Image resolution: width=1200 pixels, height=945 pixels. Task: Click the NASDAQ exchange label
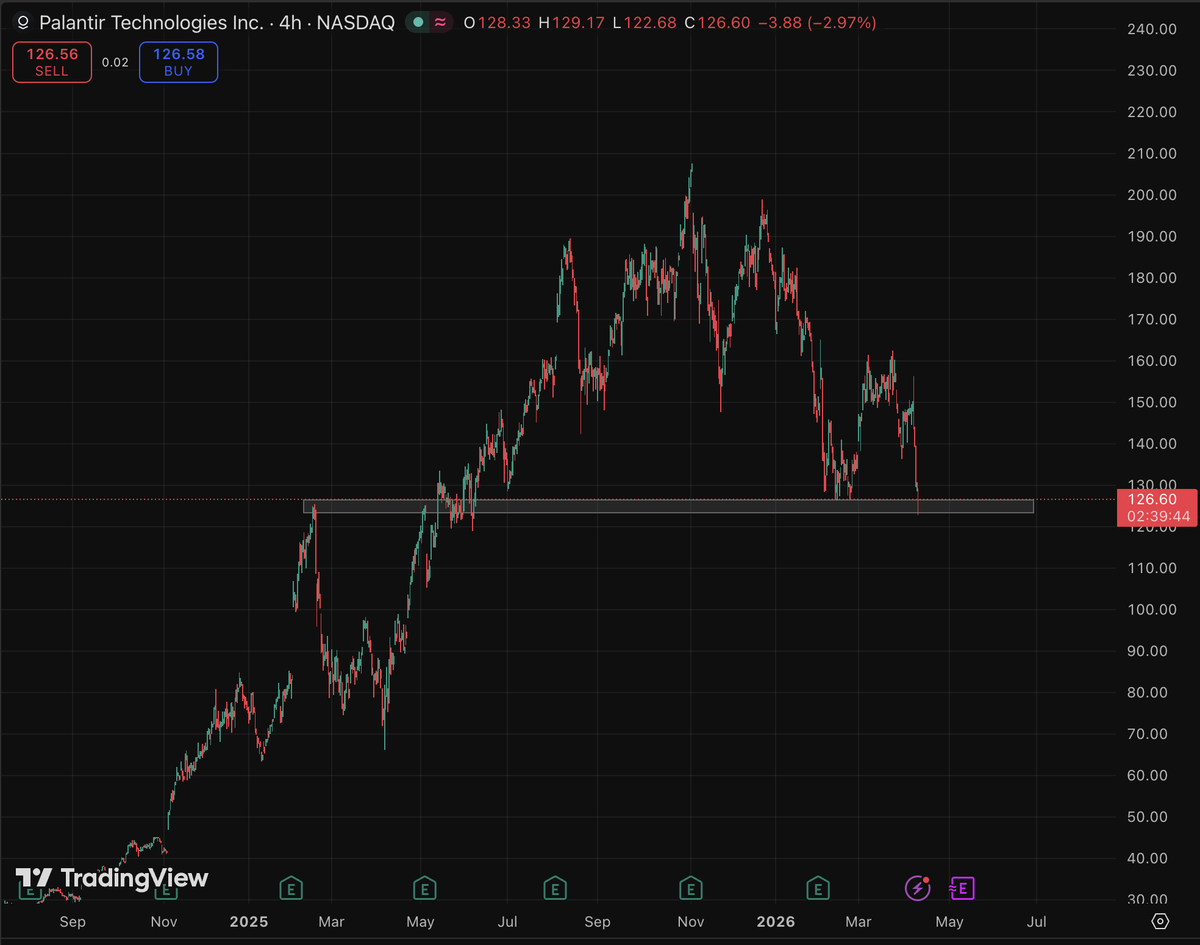point(356,22)
